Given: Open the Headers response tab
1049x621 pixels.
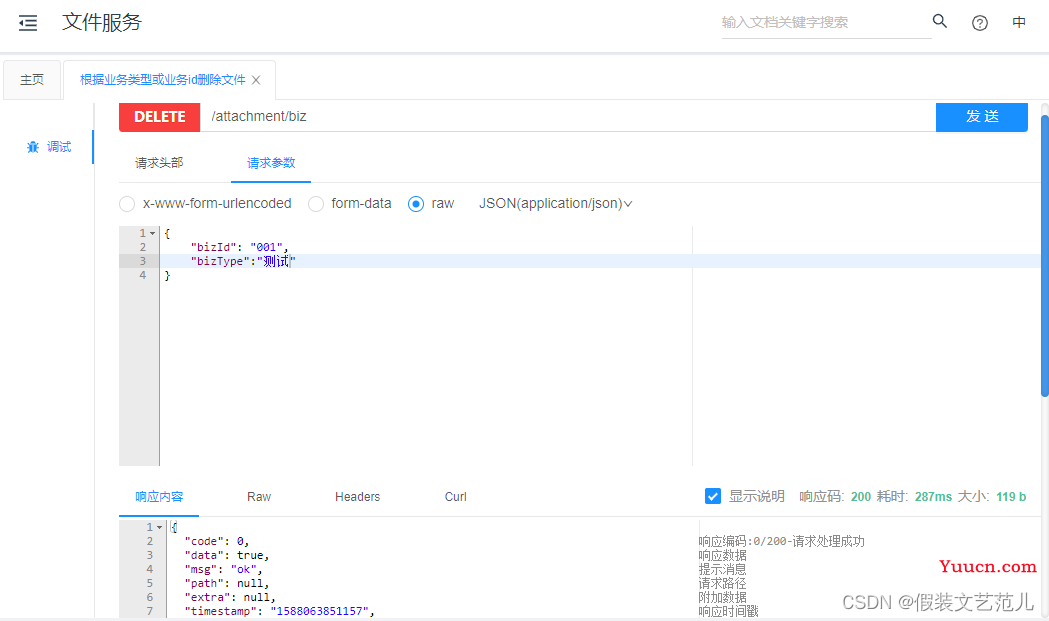Looking at the screenshot, I should click(x=357, y=497).
